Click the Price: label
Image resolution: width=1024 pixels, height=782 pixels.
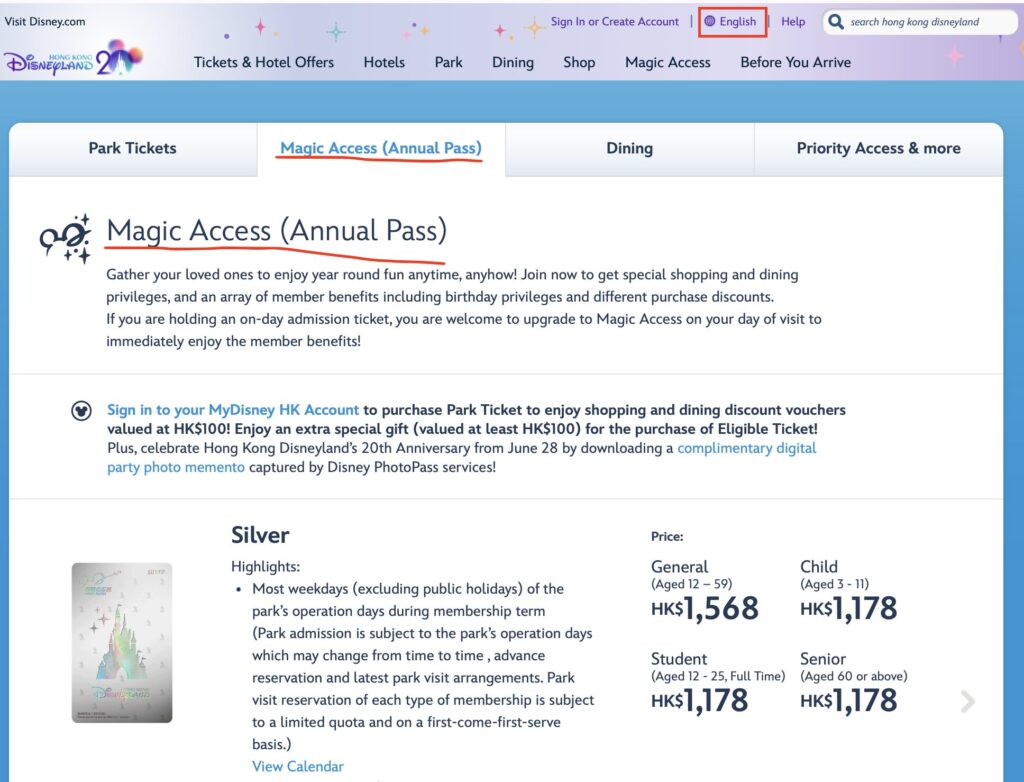point(667,536)
